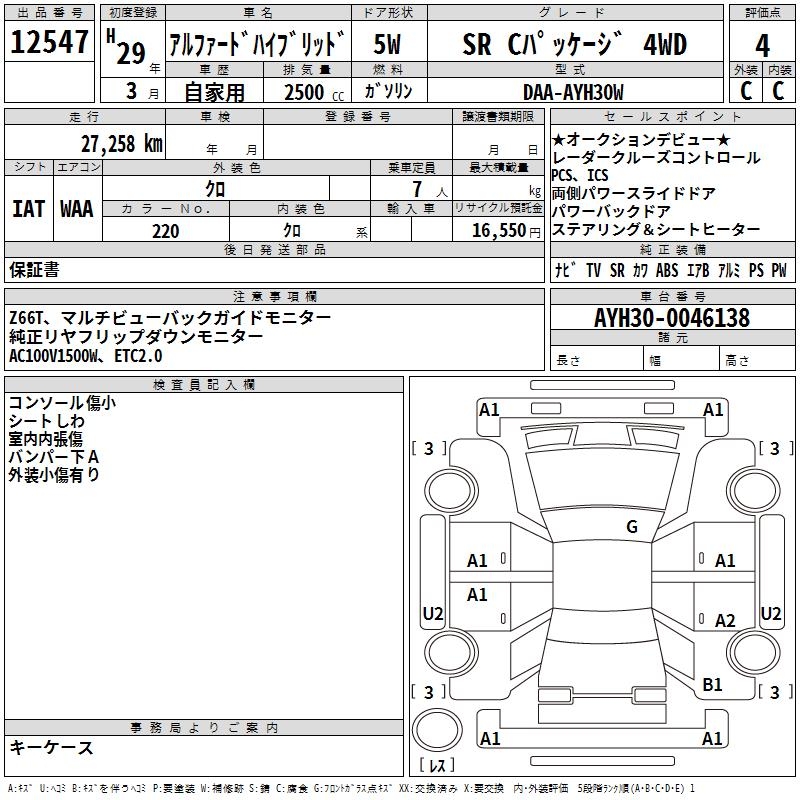Select first registration year H29

coord(127,48)
